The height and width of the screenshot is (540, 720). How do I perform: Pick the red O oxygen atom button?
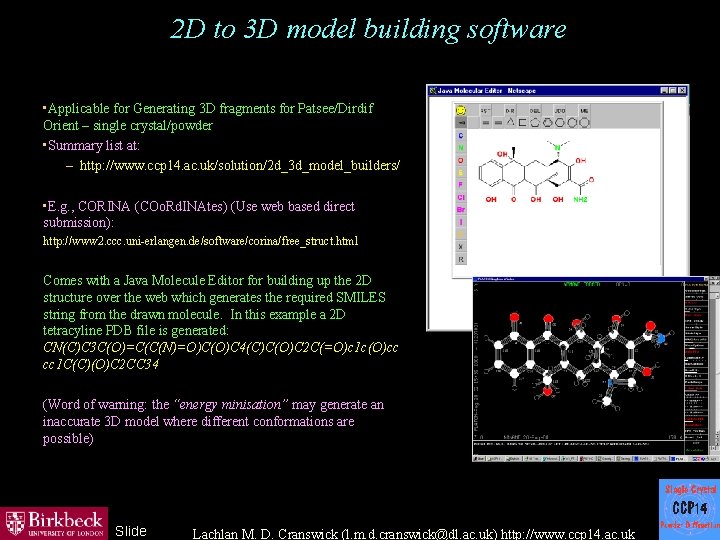tap(461, 160)
